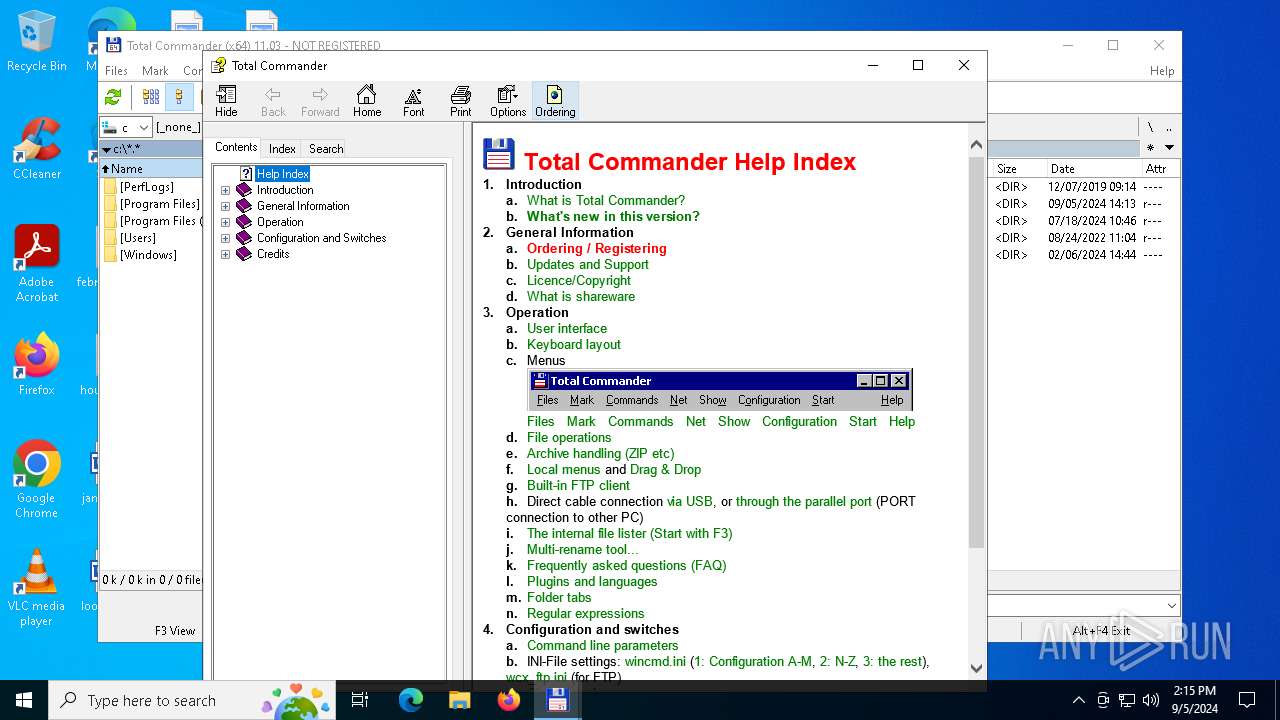
Task: Click the Forward navigation button
Action: coord(320,101)
